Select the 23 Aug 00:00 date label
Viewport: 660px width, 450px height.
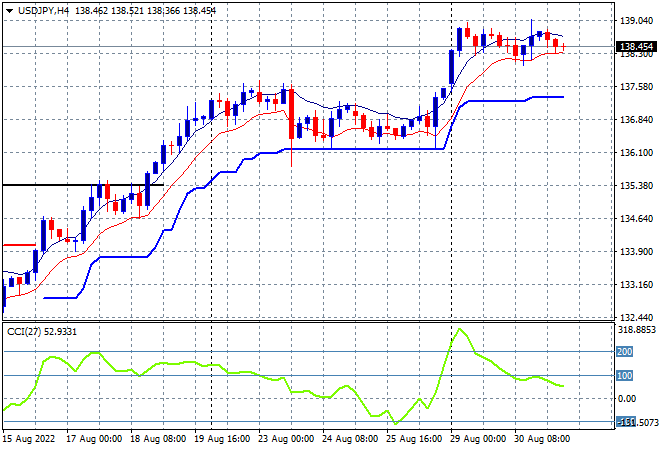286,439
